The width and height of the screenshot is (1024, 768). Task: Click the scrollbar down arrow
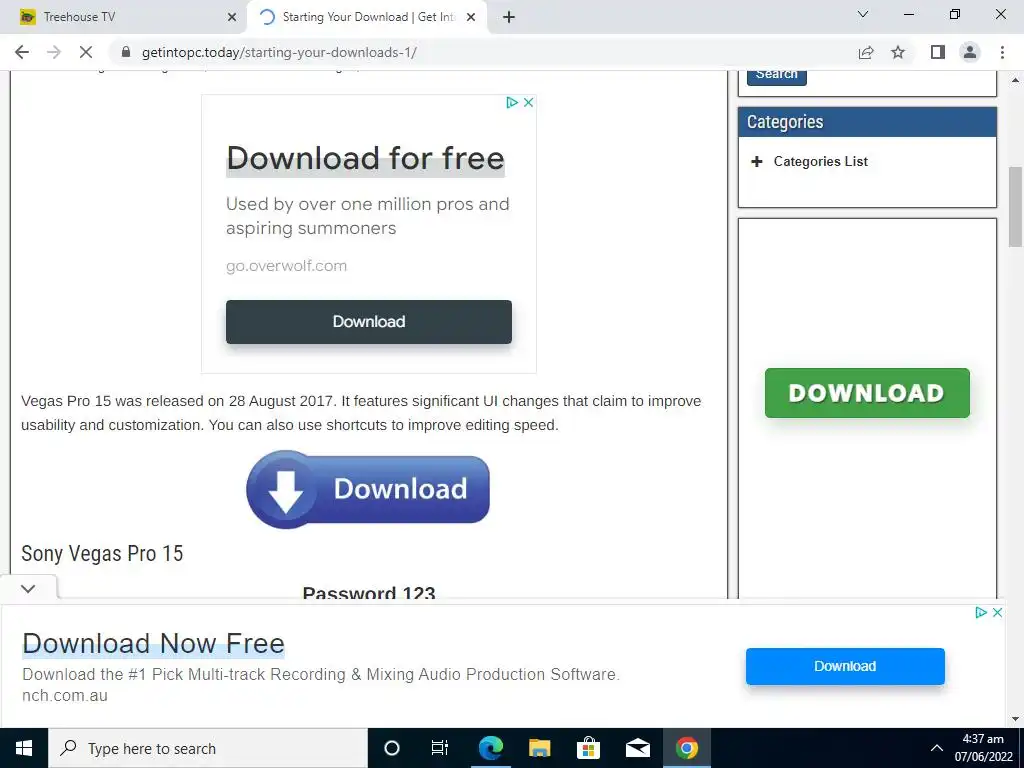[1015, 719]
